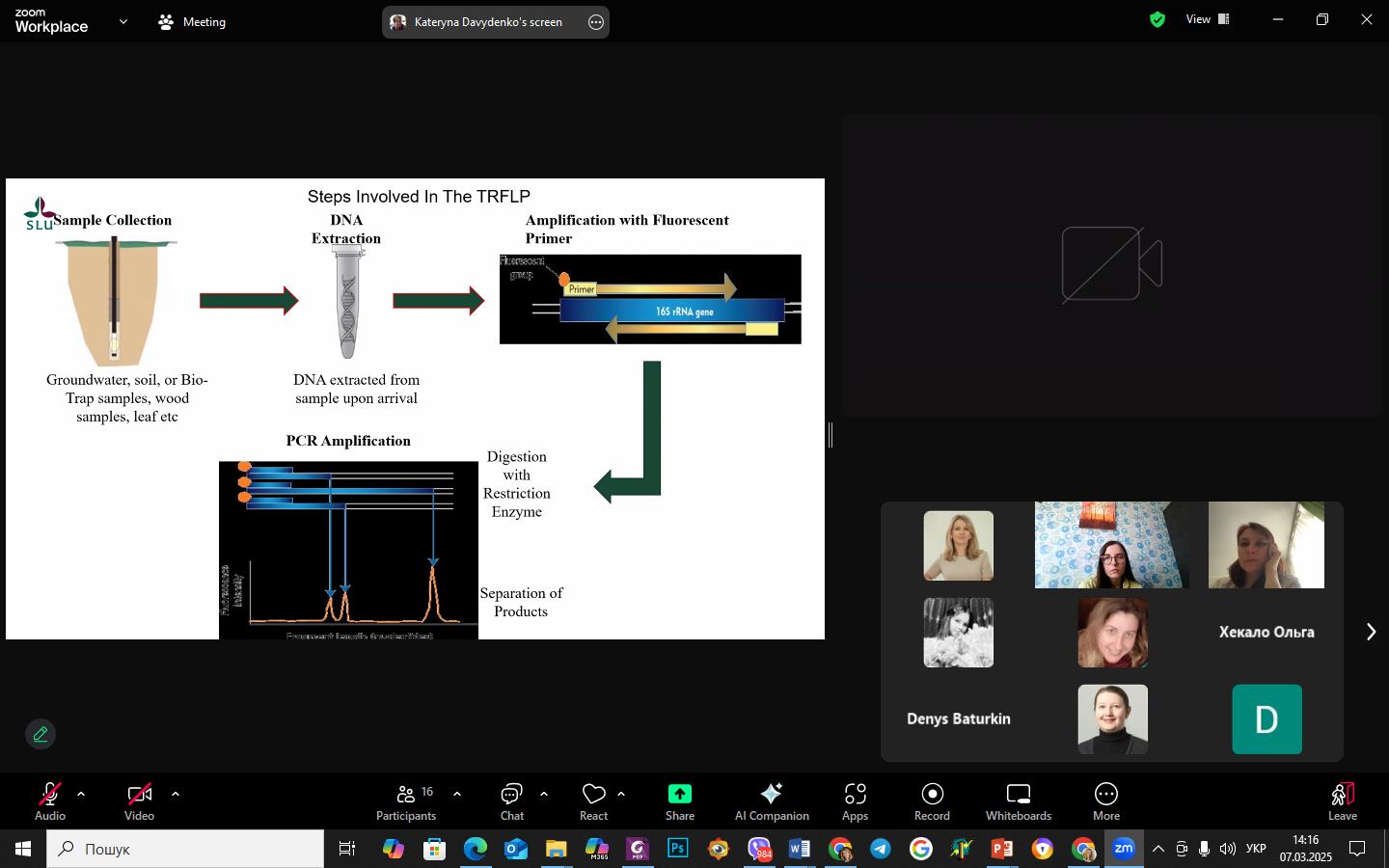Image resolution: width=1389 pixels, height=868 pixels.
Task: Start recording with Record button
Action: click(932, 801)
